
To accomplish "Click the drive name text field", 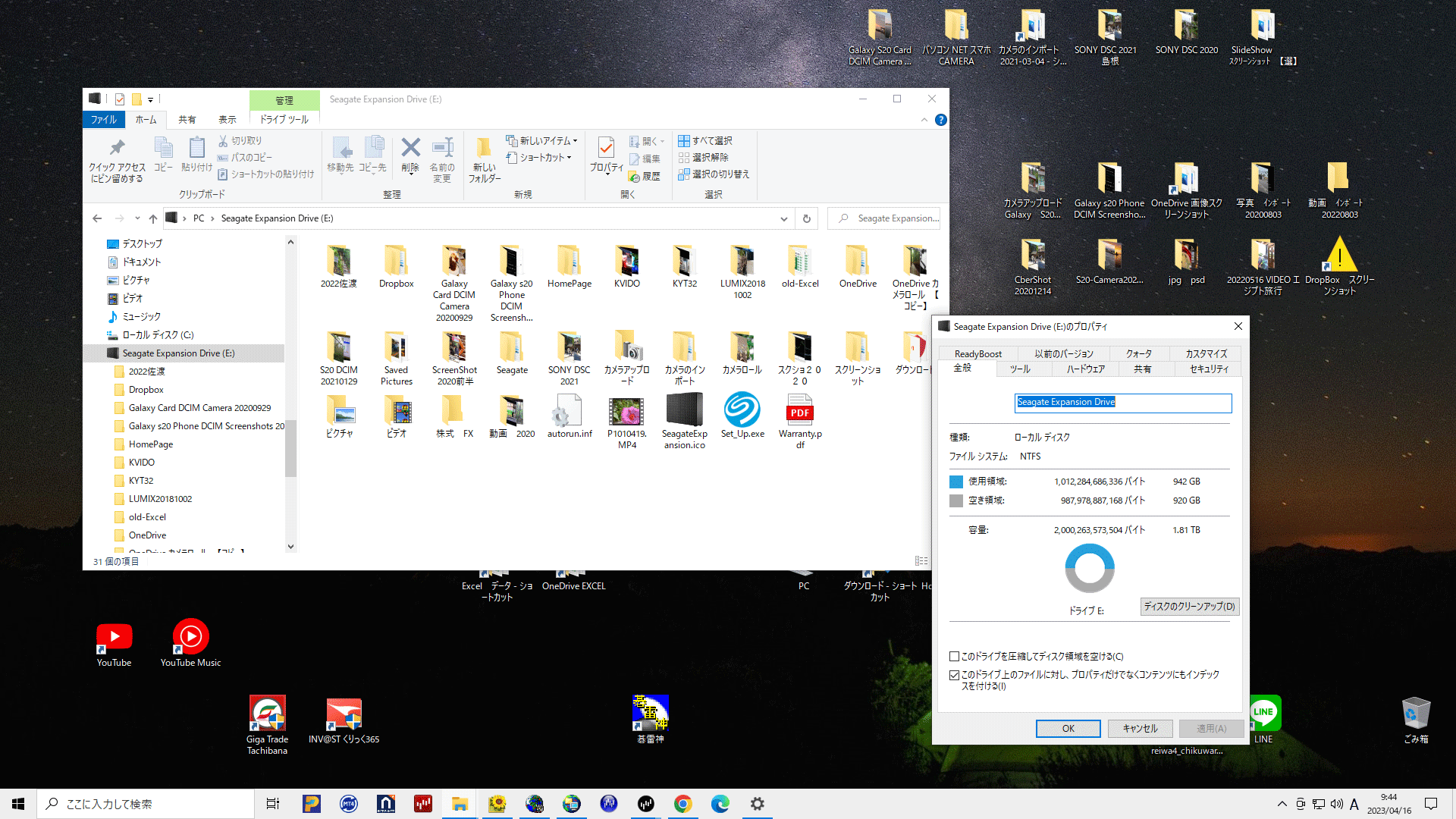I will 1123,403.
